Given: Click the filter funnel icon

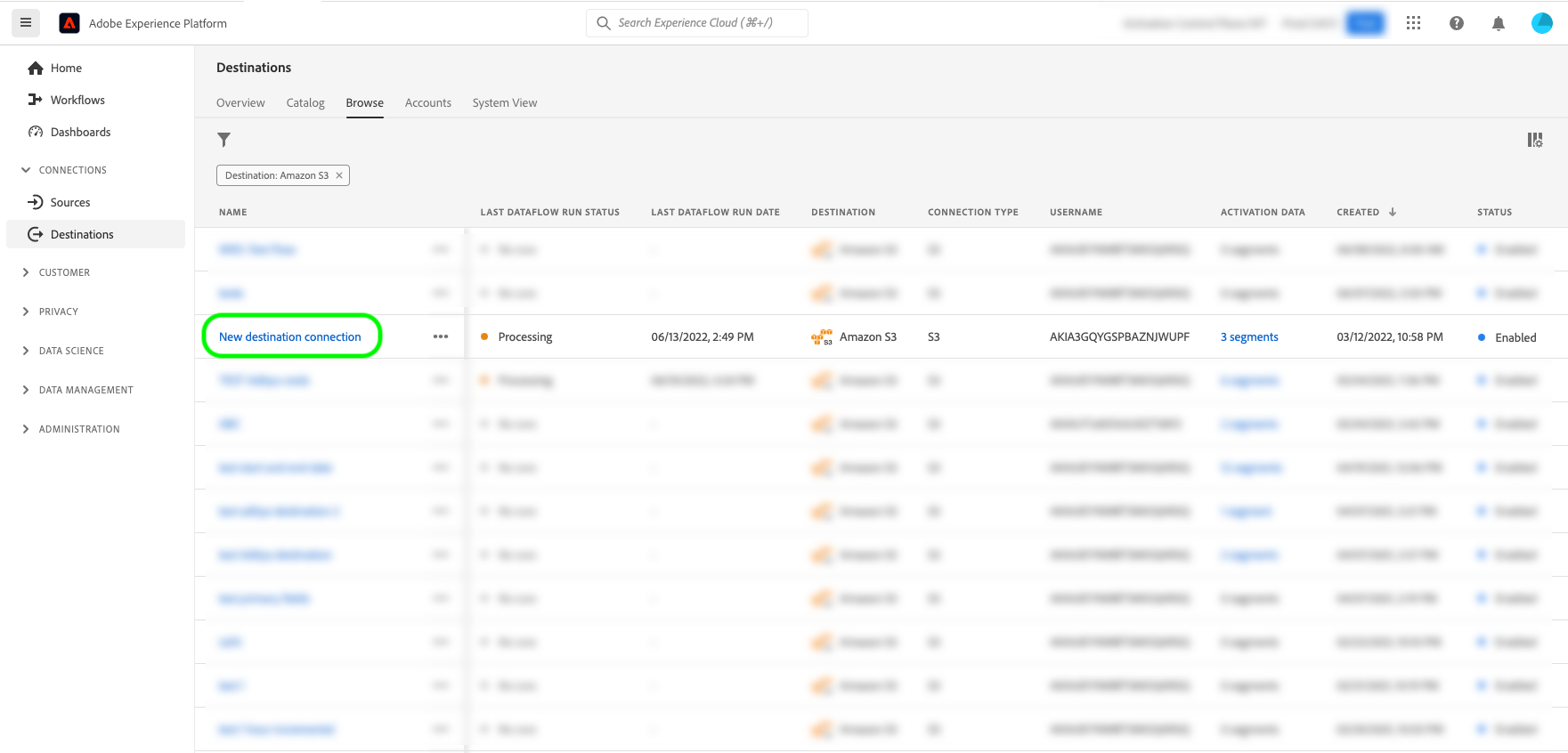Looking at the screenshot, I should click(x=224, y=140).
